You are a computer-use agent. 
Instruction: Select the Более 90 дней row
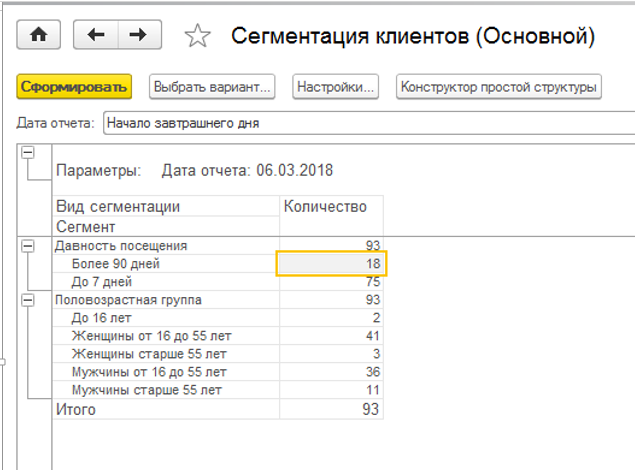pos(116,264)
